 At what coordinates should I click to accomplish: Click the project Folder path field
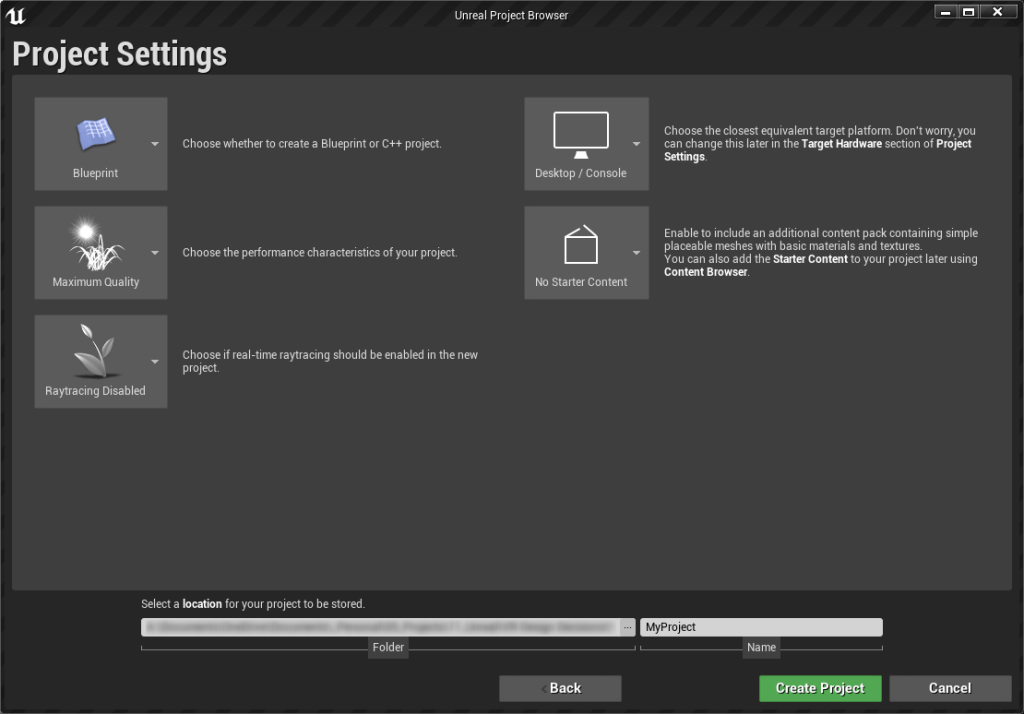(x=380, y=627)
